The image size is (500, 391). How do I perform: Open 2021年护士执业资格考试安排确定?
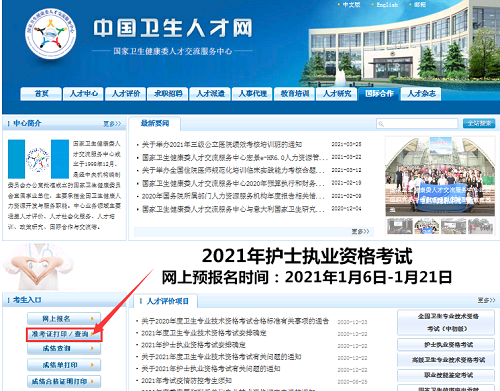tap(193, 345)
